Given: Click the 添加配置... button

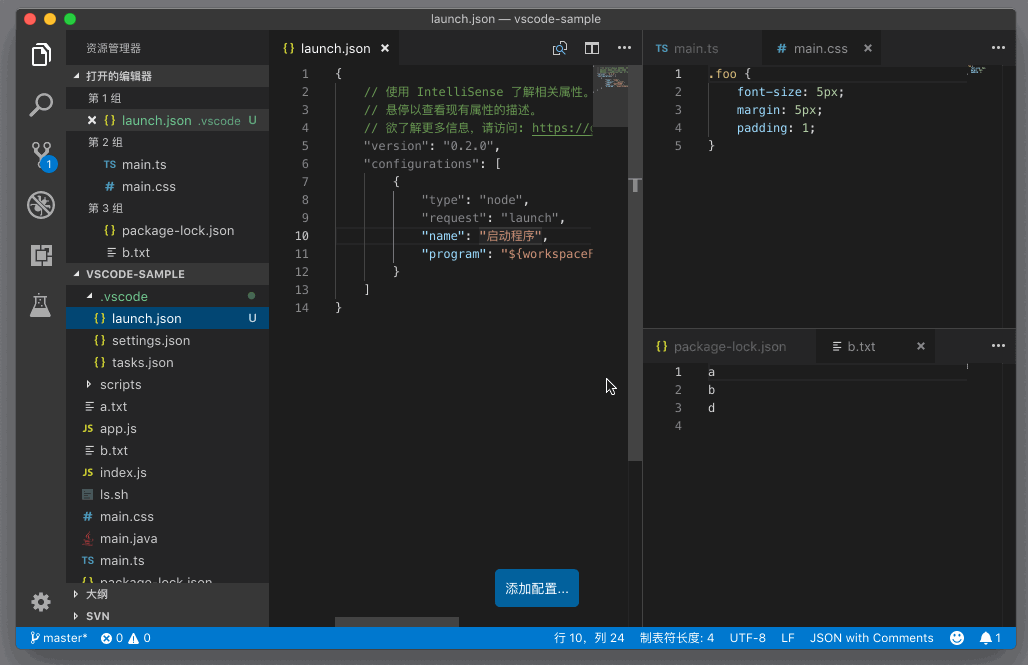Looking at the screenshot, I should point(537,589).
